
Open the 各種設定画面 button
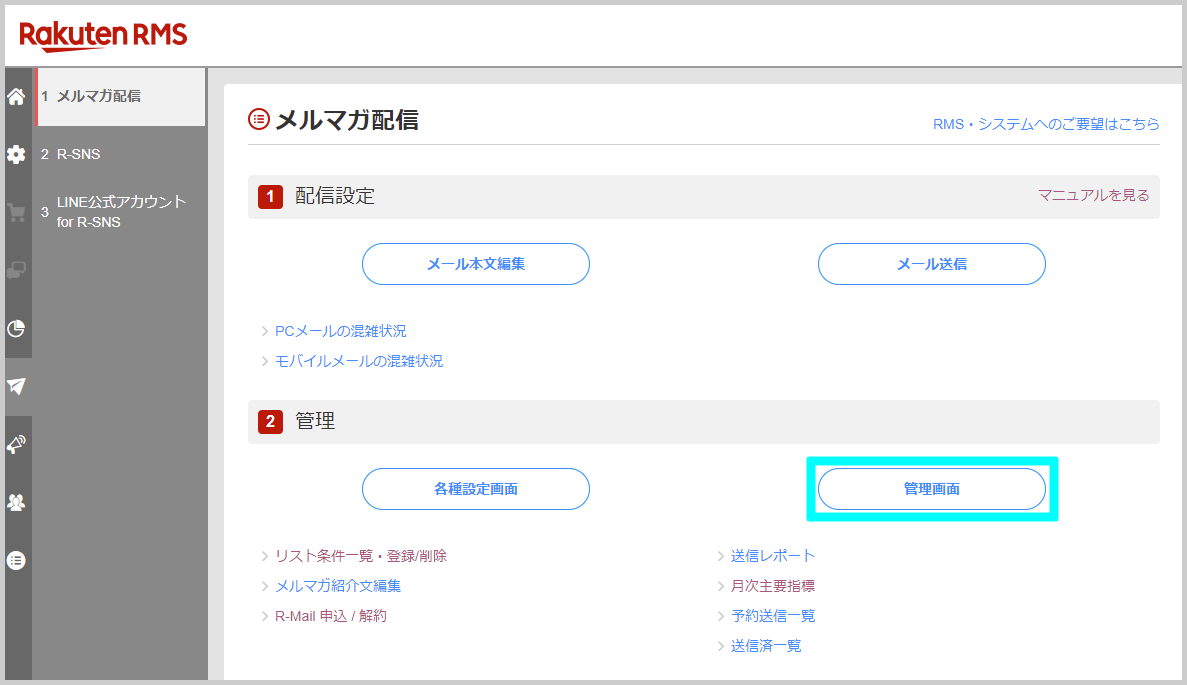[x=475, y=489]
